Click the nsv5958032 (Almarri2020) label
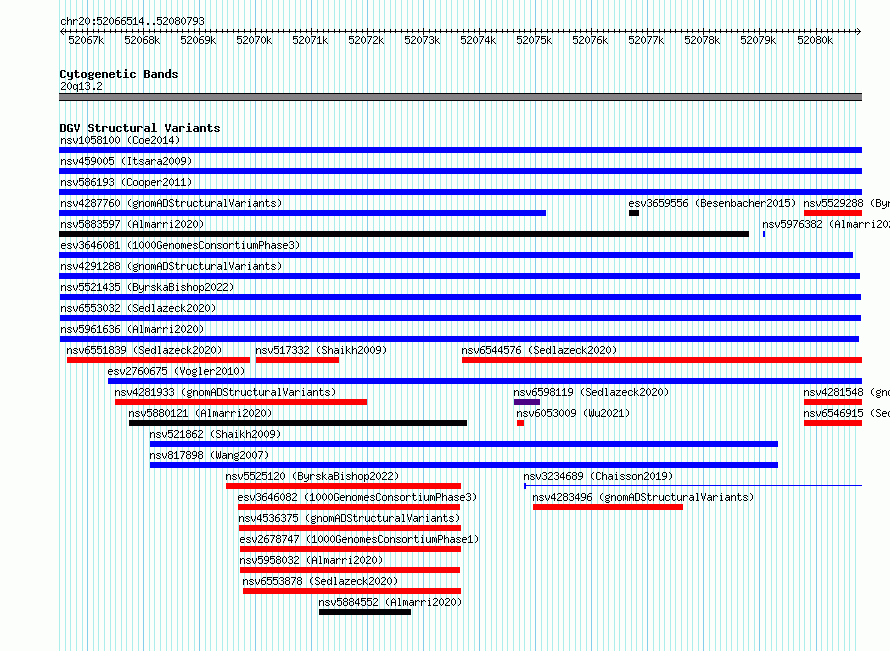The image size is (890, 651). [311, 560]
